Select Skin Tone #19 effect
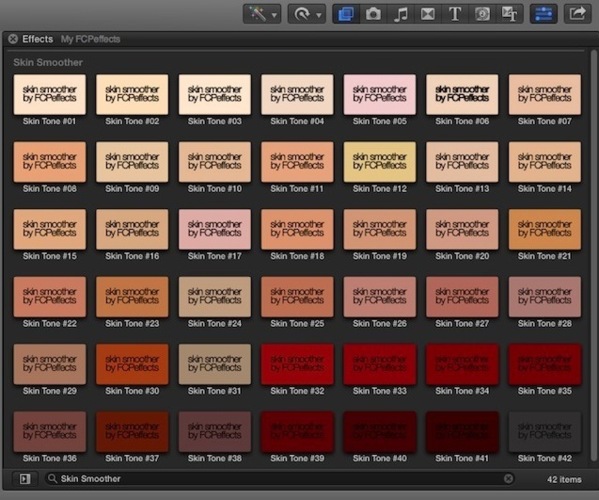The image size is (599, 500). [380, 229]
